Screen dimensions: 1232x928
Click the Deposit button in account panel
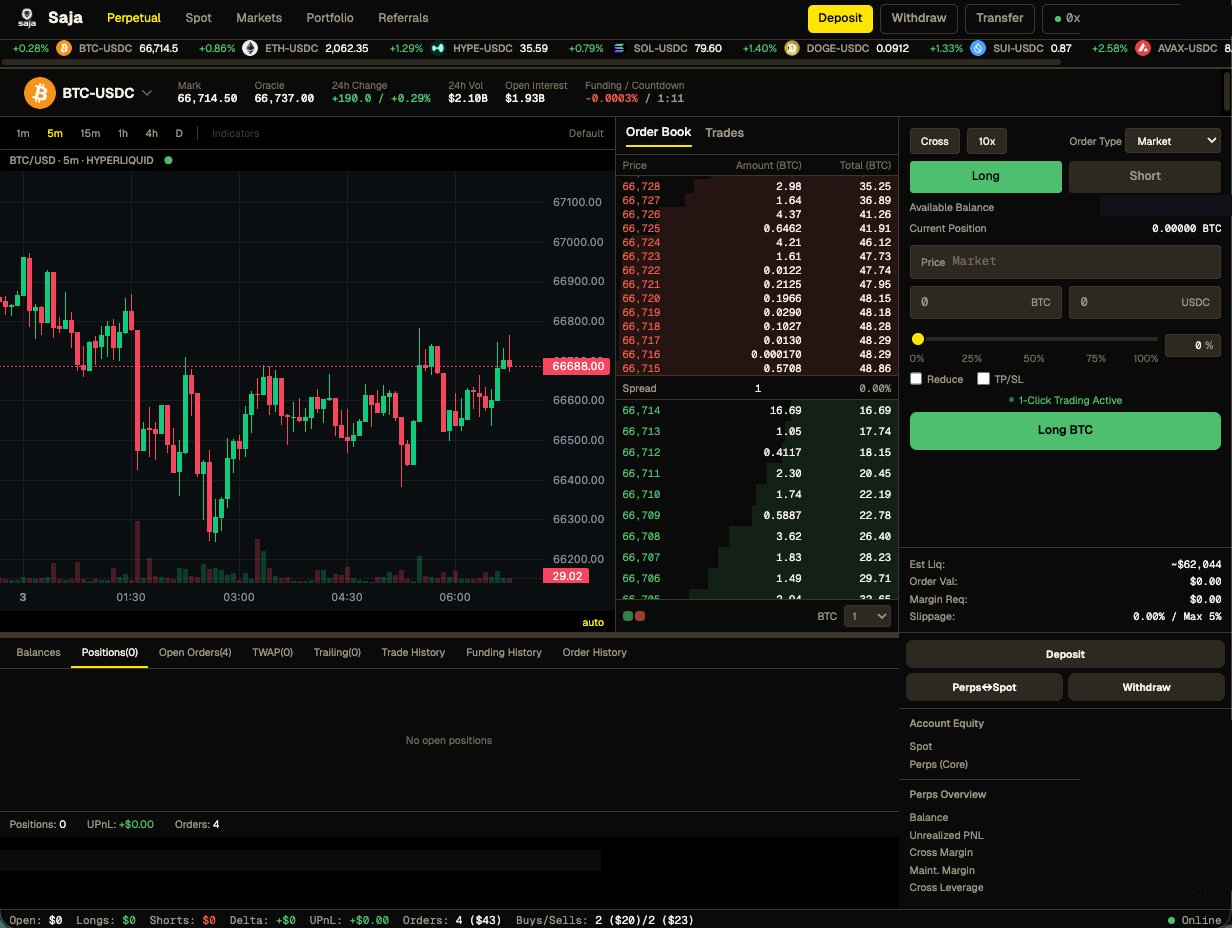pos(1065,654)
